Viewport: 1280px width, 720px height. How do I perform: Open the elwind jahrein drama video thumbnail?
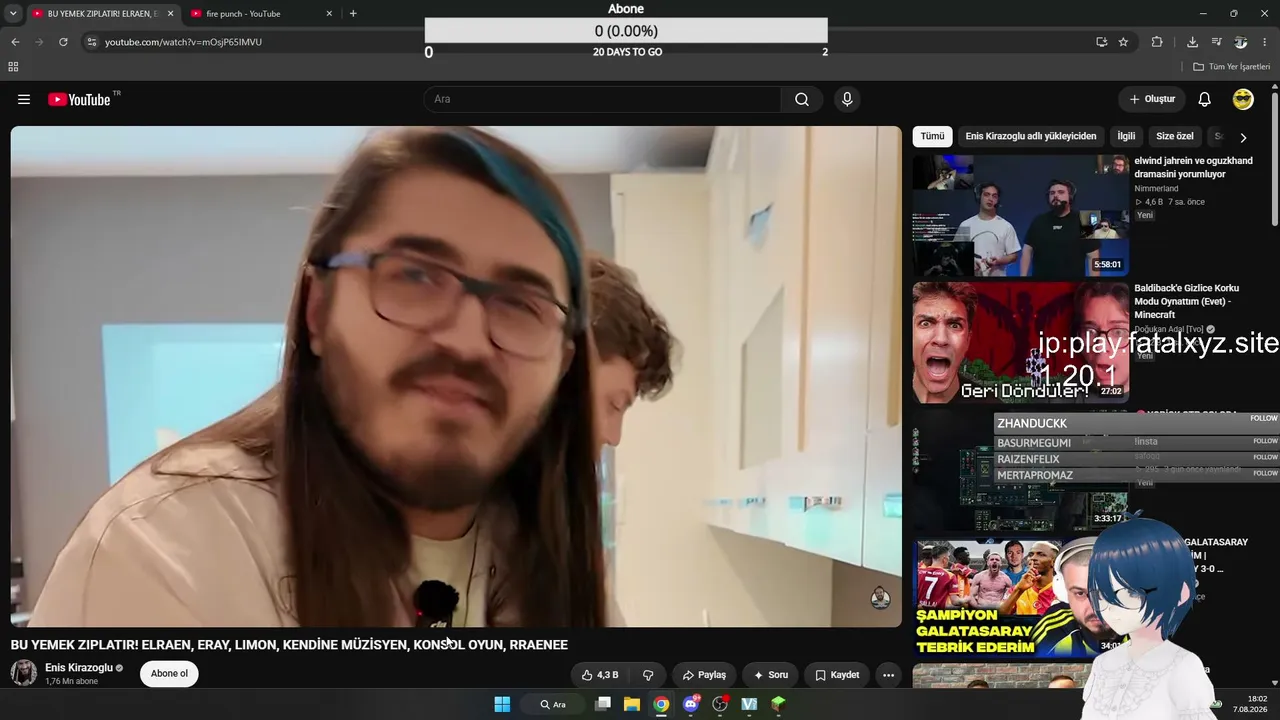click(1020, 215)
